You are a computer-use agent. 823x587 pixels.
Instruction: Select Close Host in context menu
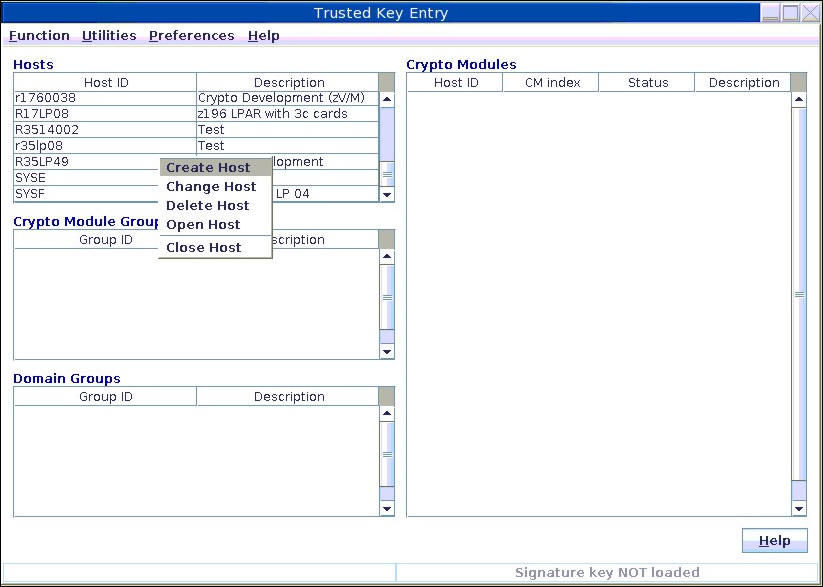pyautogui.click(x=215, y=247)
